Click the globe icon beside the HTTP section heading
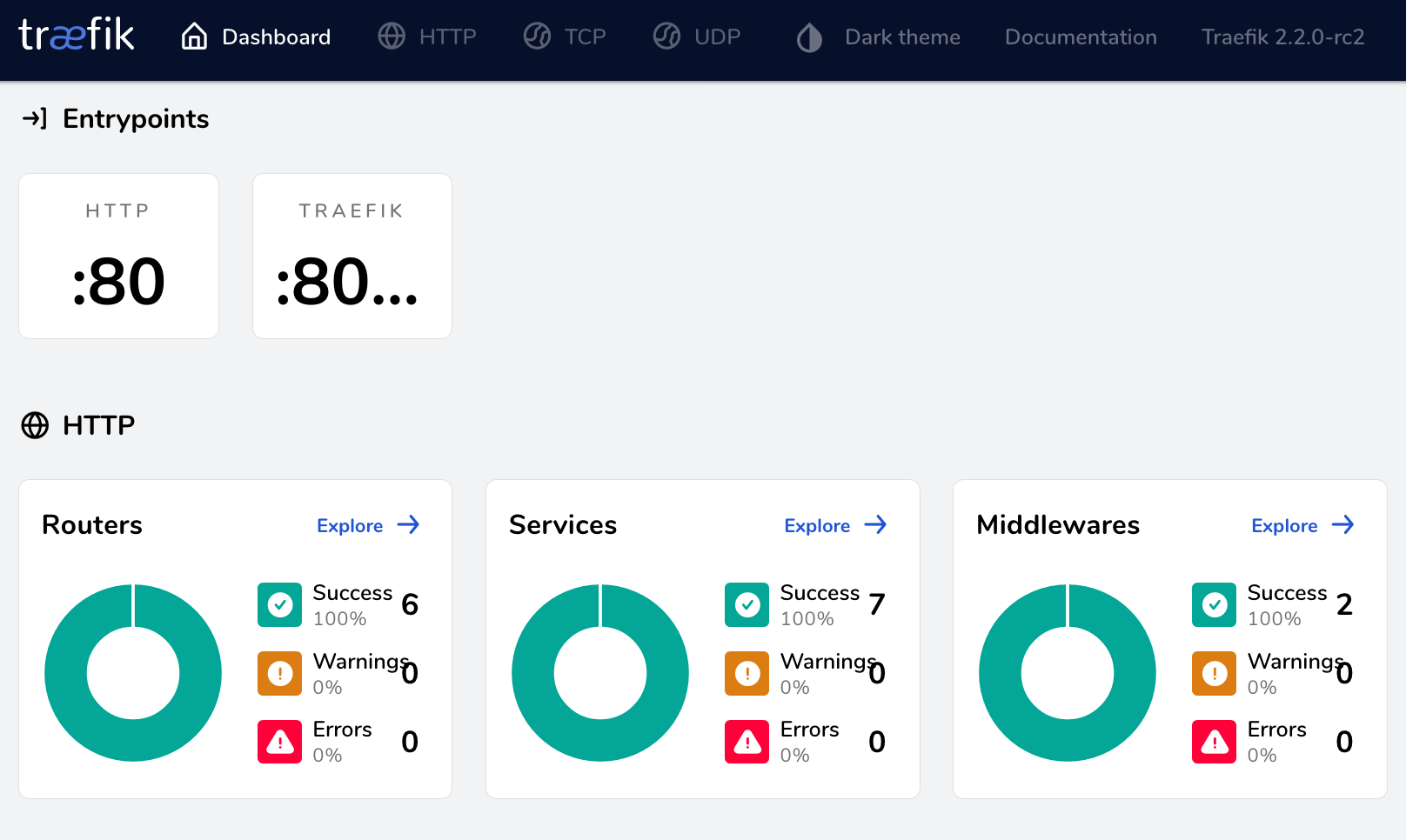Screen dimensions: 1406x840 [x=35, y=425]
